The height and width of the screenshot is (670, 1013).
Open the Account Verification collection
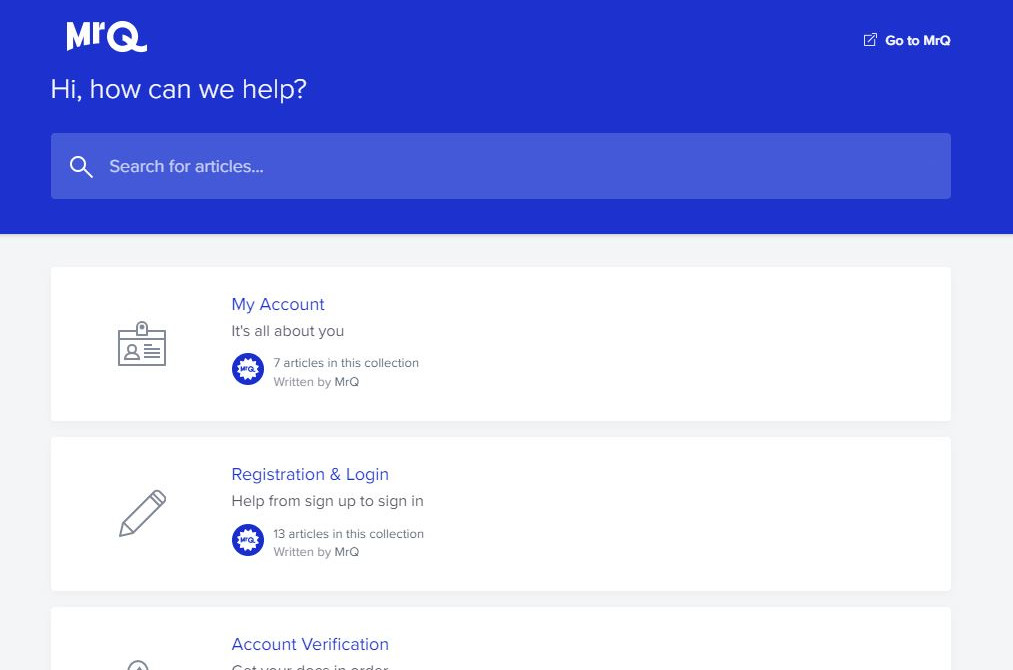coord(310,644)
